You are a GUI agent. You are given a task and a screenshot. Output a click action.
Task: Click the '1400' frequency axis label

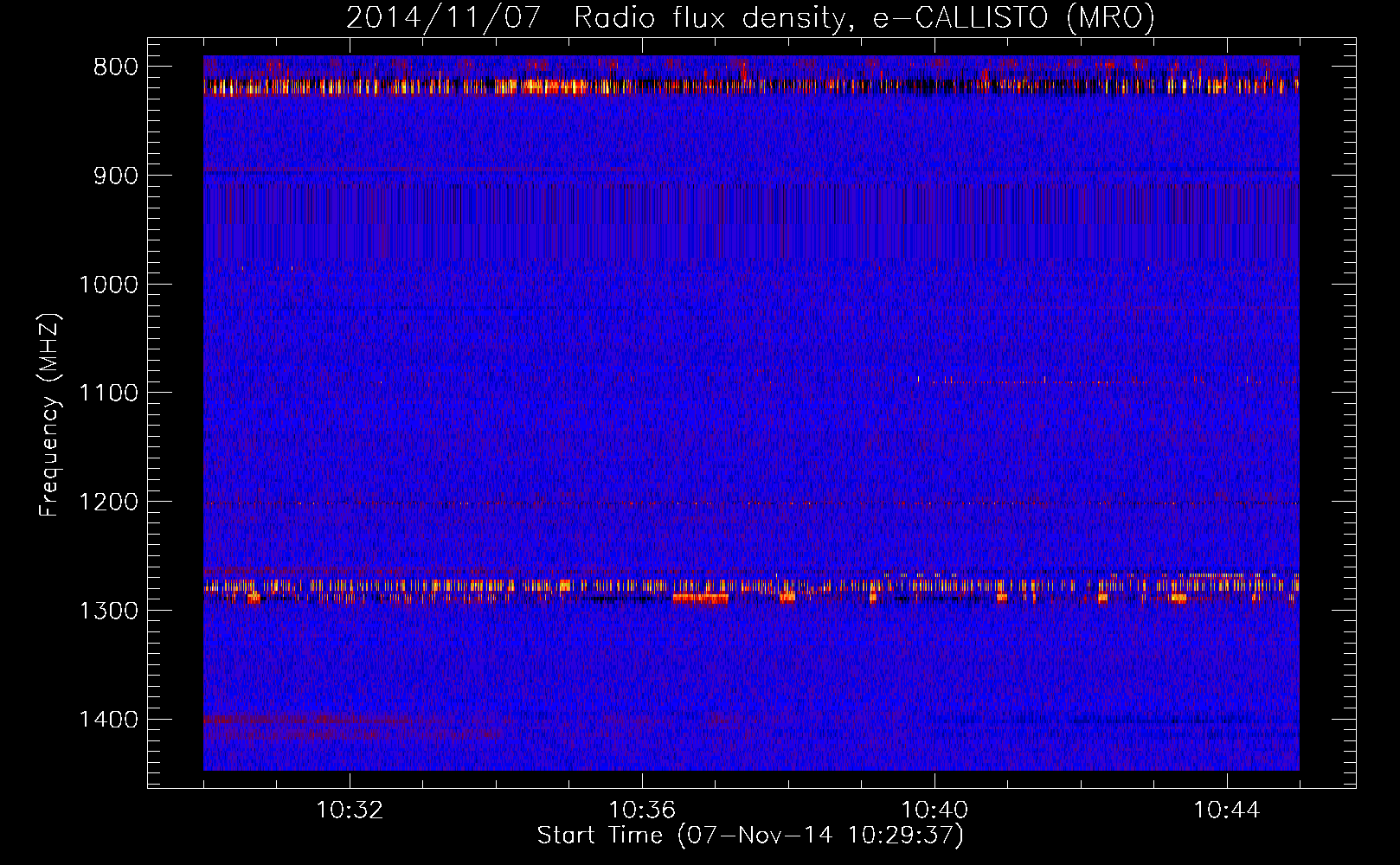tap(108, 720)
